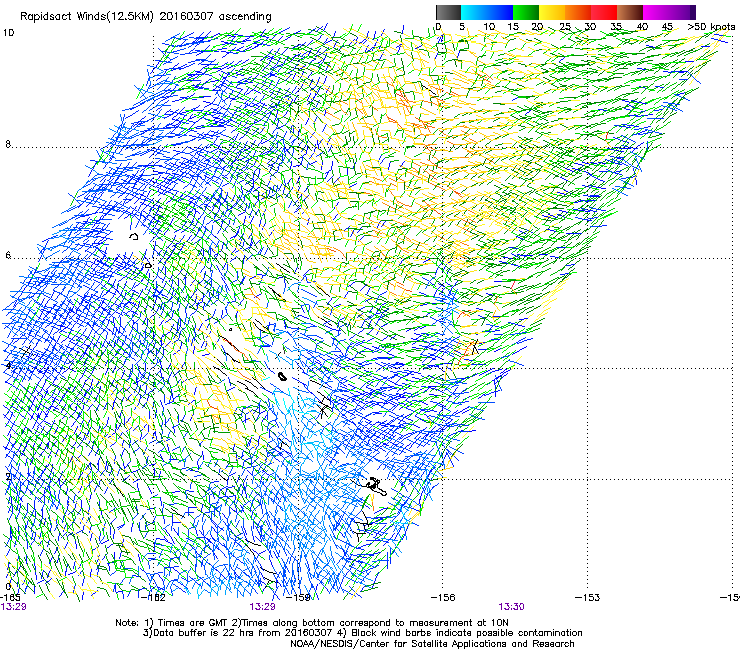Click the brown 35-40 knots color segment

tap(630, 12)
